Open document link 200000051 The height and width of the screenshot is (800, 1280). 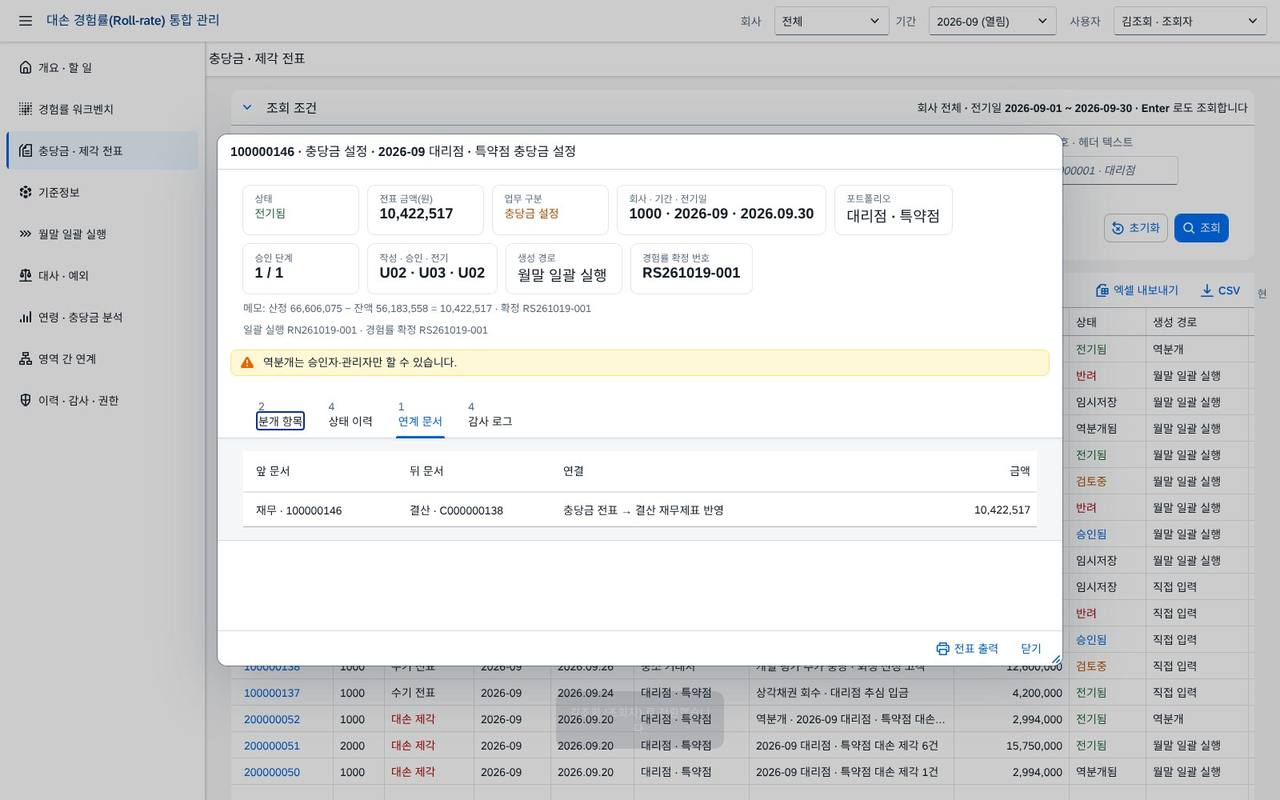[x=272, y=746]
